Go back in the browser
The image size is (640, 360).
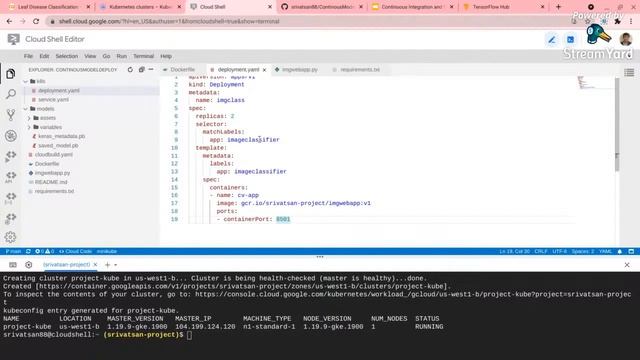(9, 21)
